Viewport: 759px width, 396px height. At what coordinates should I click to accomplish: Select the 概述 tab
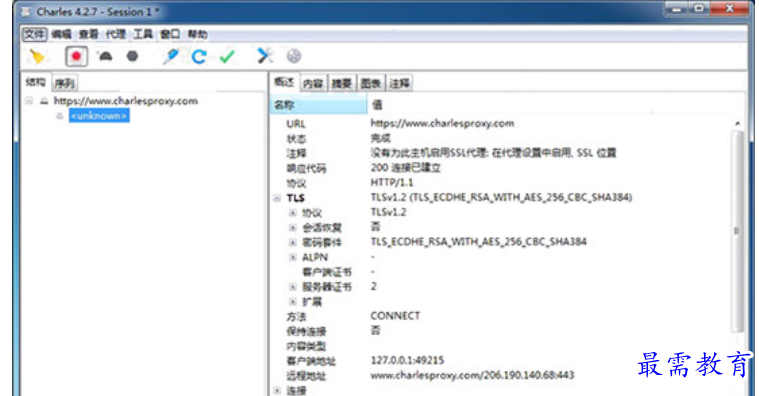(x=285, y=82)
